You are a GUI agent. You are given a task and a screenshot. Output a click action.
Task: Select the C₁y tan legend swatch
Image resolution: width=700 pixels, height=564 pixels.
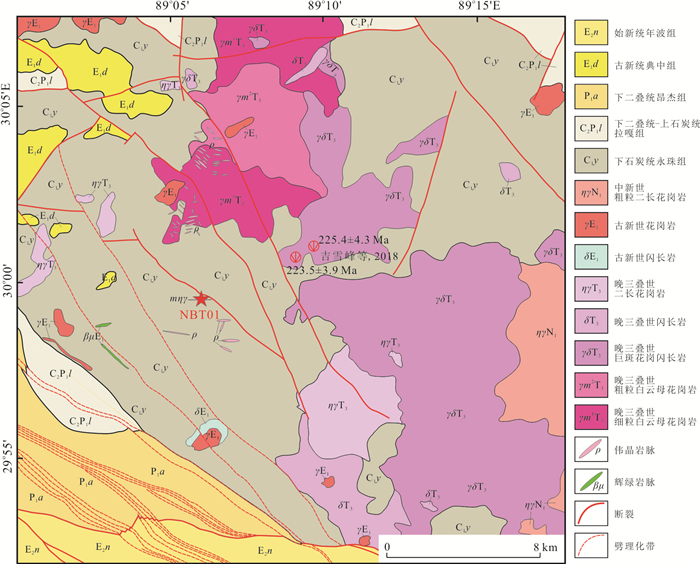pos(591,161)
